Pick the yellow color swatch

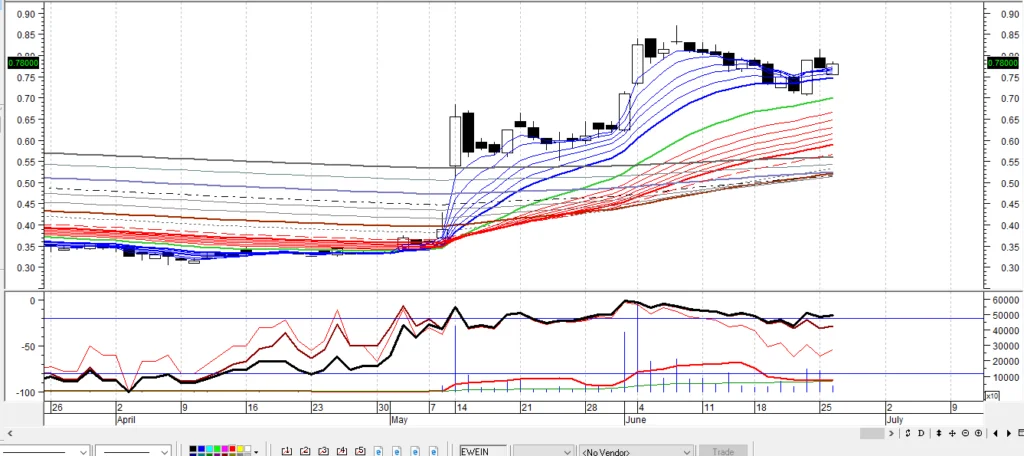tap(240, 450)
